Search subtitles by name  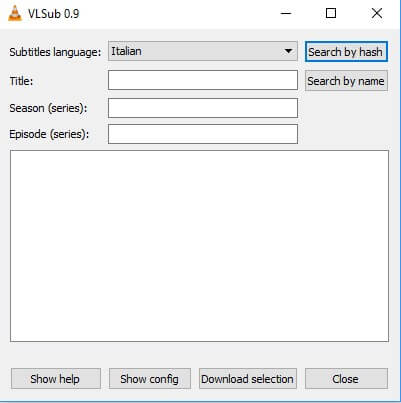coord(346,81)
